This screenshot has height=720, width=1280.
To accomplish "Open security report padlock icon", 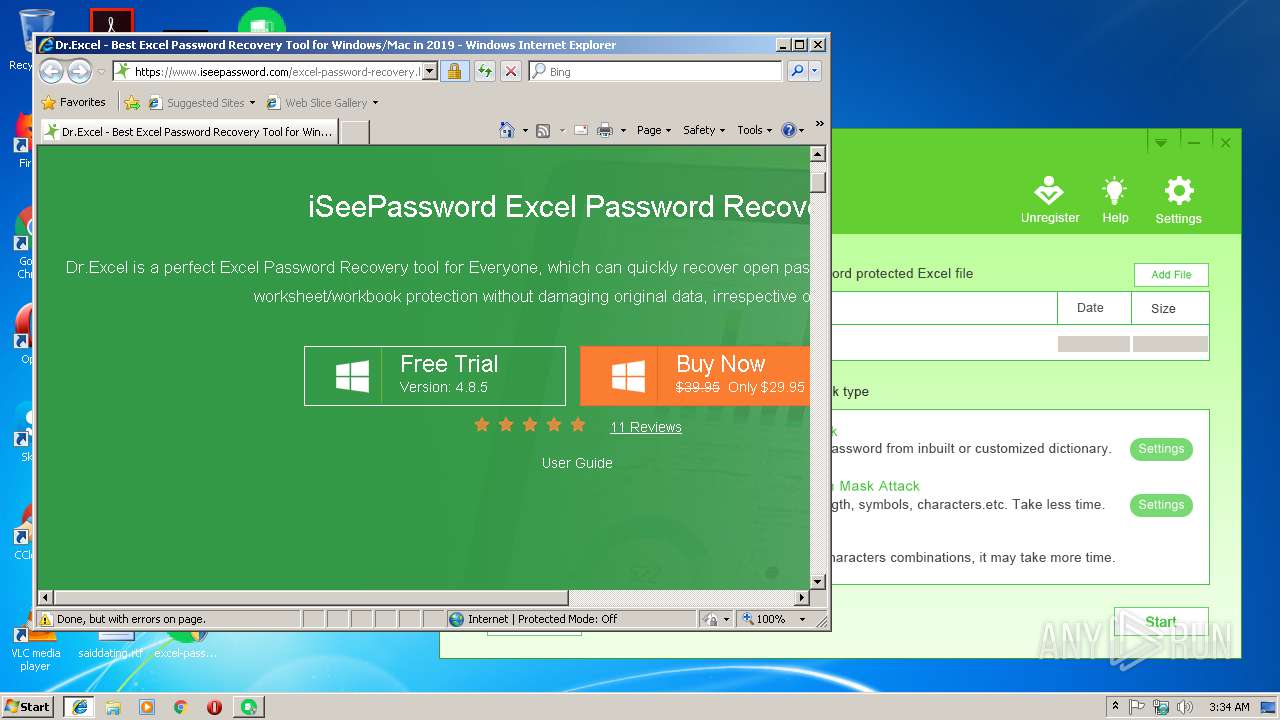I will pos(454,71).
